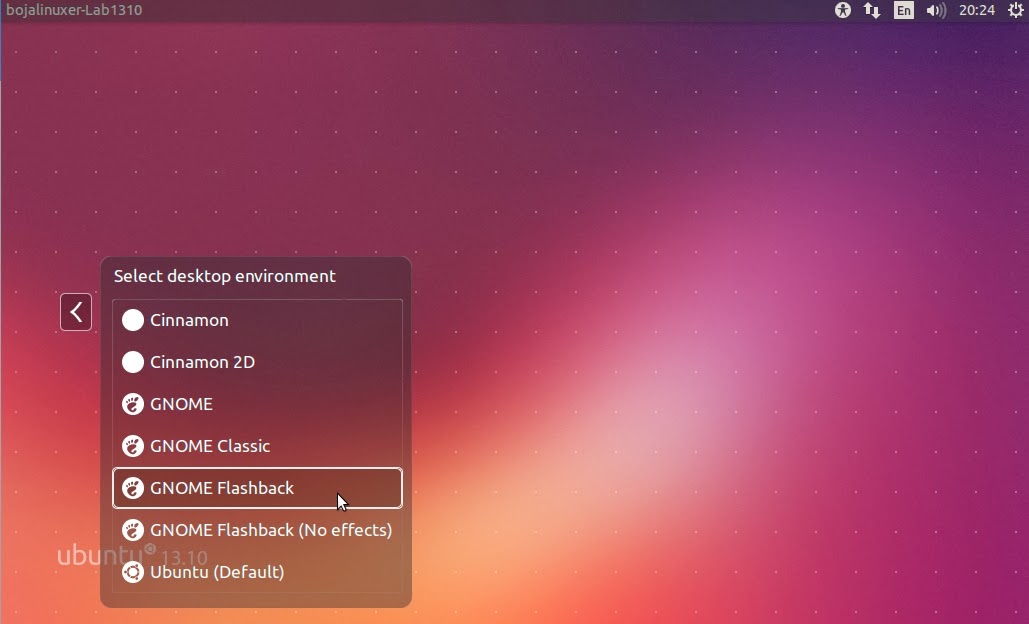Click the back arrow button beside the list
Screen dimensions: 1029x624
[x=76, y=312]
